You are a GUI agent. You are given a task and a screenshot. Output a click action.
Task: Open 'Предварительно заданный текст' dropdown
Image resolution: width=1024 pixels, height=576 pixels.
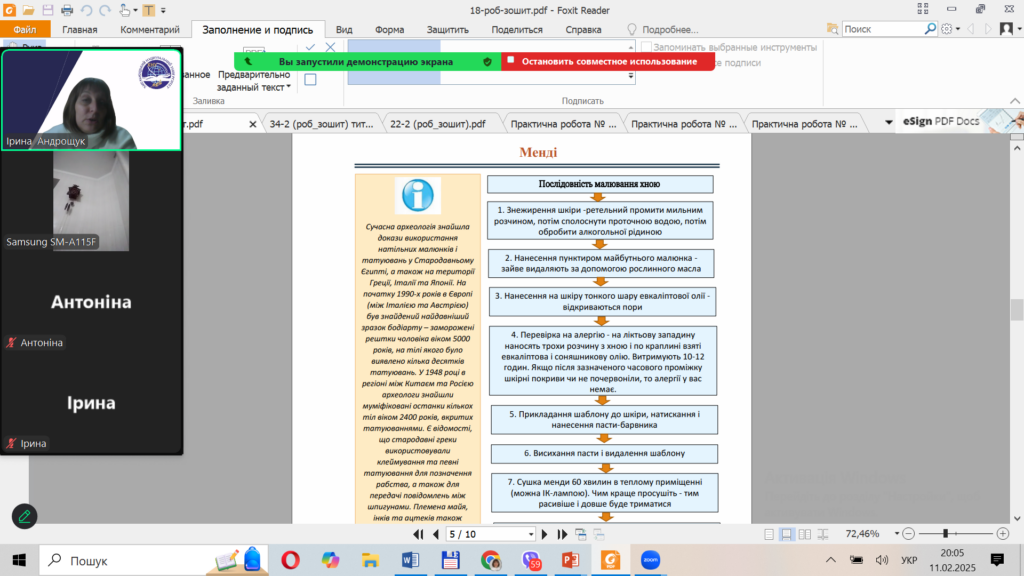(x=254, y=80)
